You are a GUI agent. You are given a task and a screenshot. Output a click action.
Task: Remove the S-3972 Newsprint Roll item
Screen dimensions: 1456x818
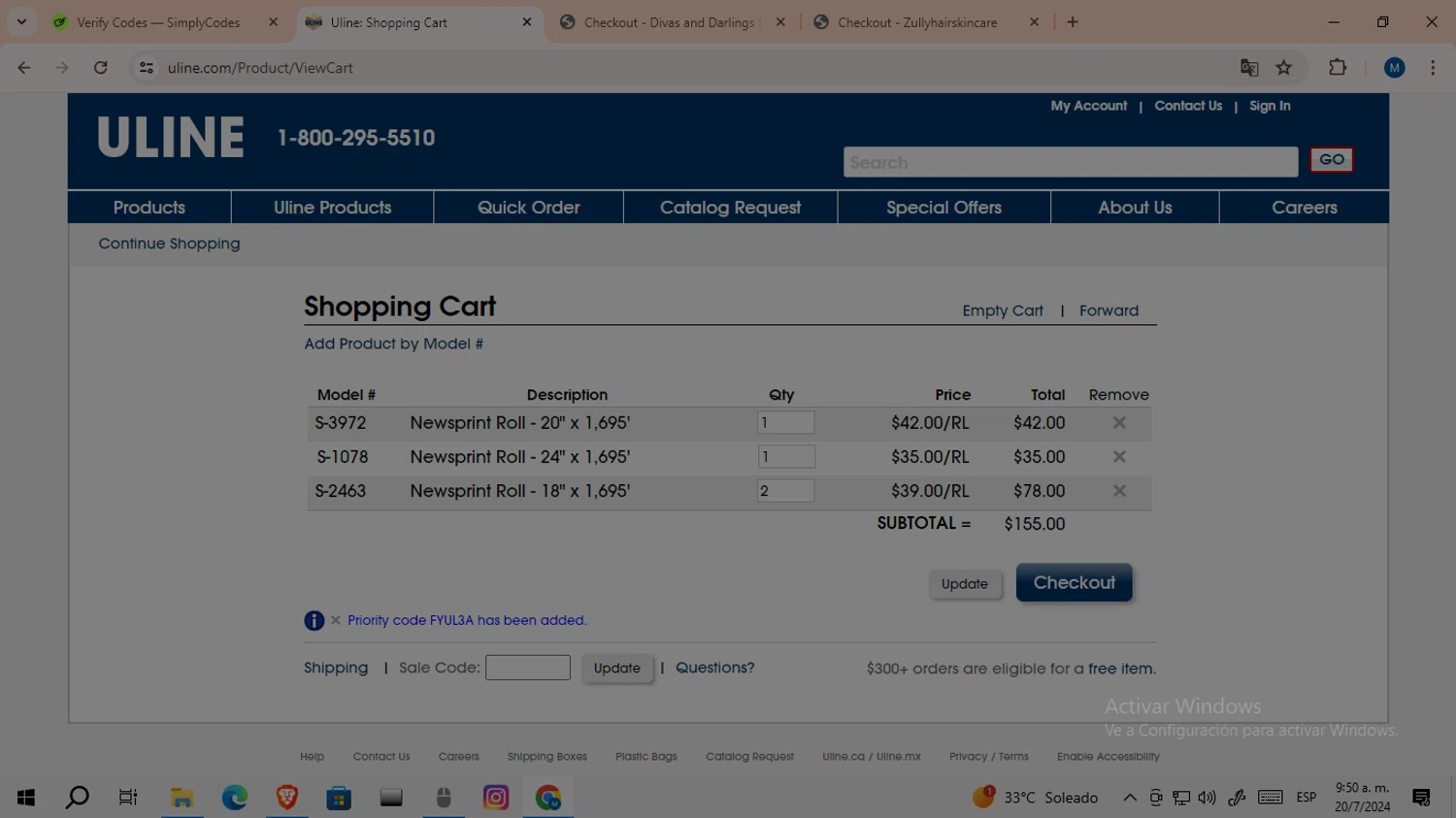pos(1119,423)
